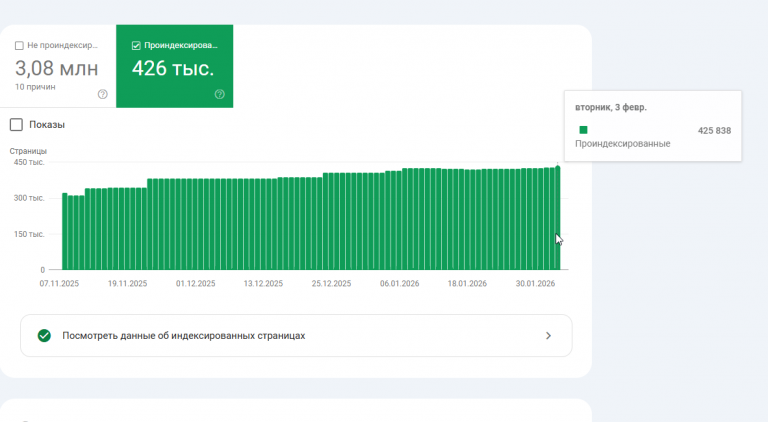
Task: Enable the Показы checkbox
Action: click(x=16, y=125)
